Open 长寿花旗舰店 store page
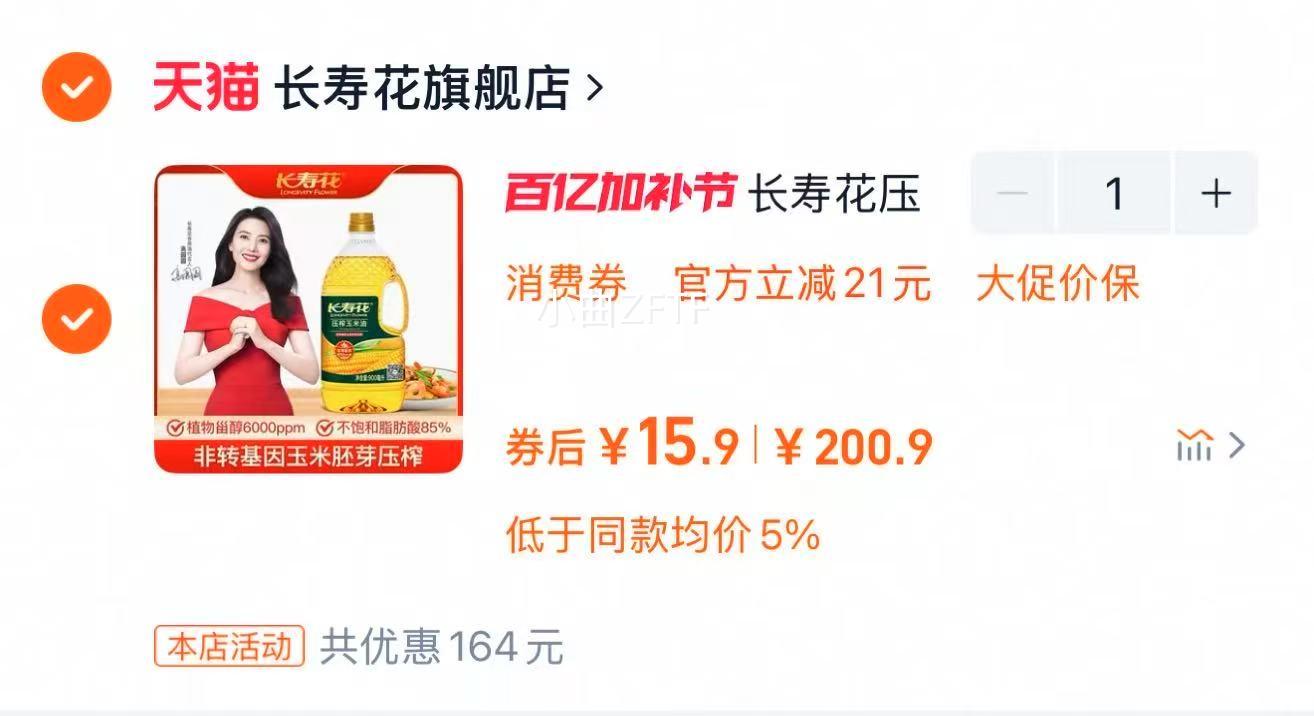The height and width of the screenshot is (716, 1314). (x=422, y=88)
